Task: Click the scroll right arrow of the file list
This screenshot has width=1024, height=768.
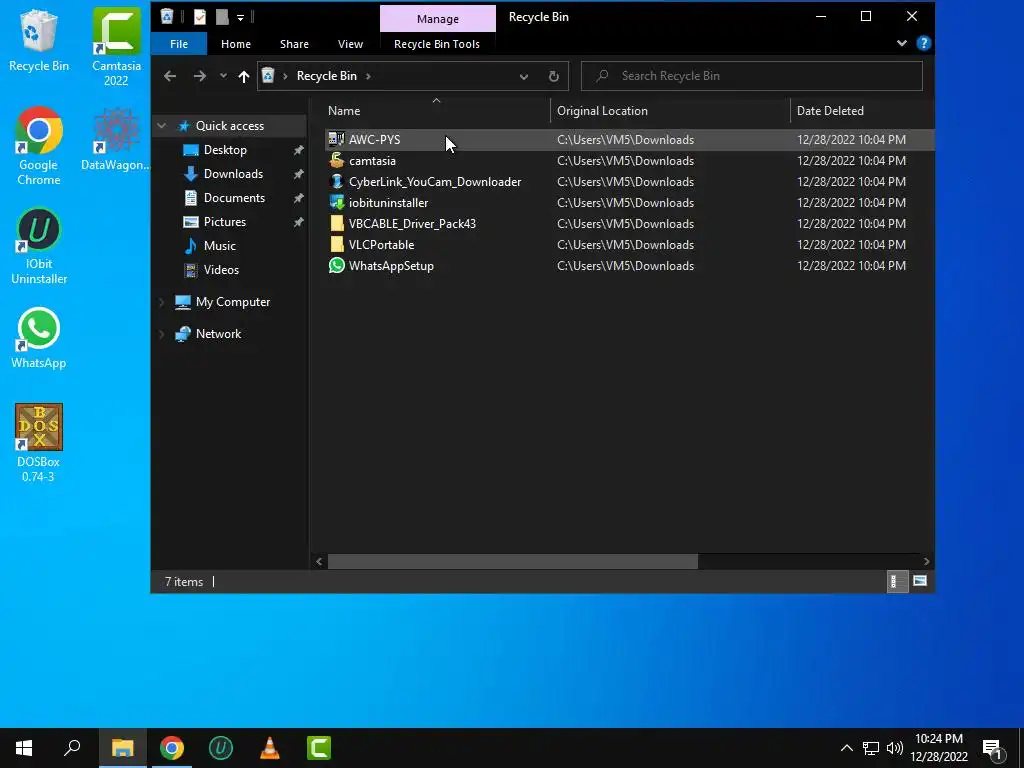Action: (926, 561)
